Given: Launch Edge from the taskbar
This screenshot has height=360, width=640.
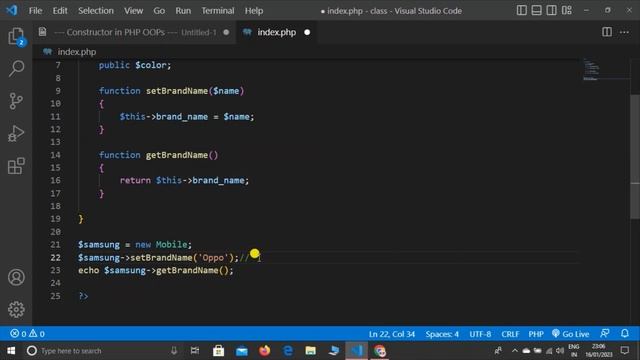Looking at the screenshot, I should click(288, 351).
